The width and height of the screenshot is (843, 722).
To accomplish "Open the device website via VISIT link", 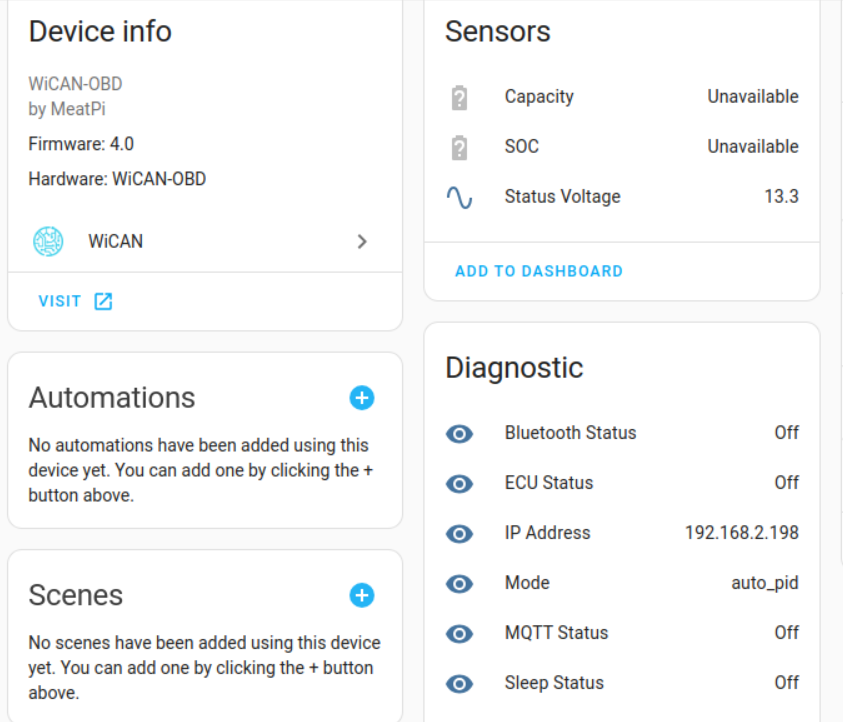I will tap(60, 300).
